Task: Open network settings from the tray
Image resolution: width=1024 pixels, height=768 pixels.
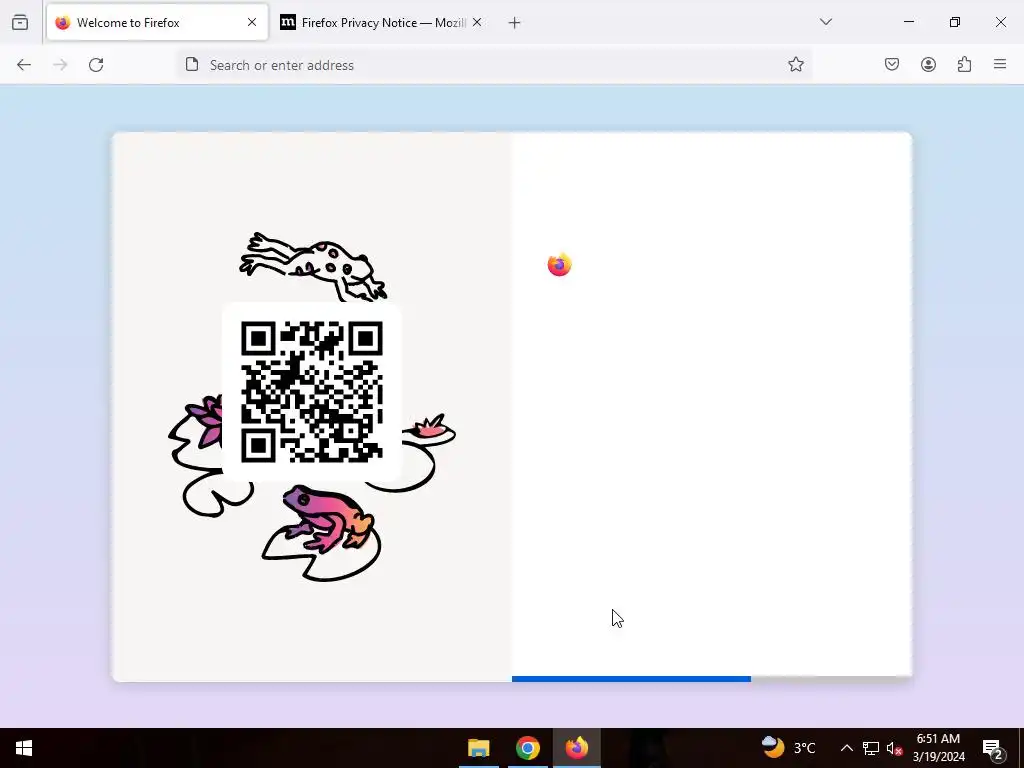Action: pos(871,748)
